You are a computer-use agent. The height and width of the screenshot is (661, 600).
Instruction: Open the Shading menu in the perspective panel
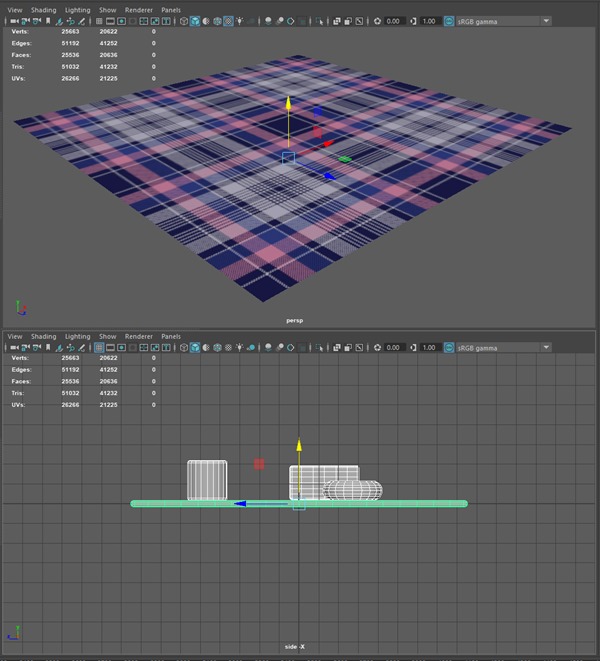pyautogui.click(x=43, y=9)
